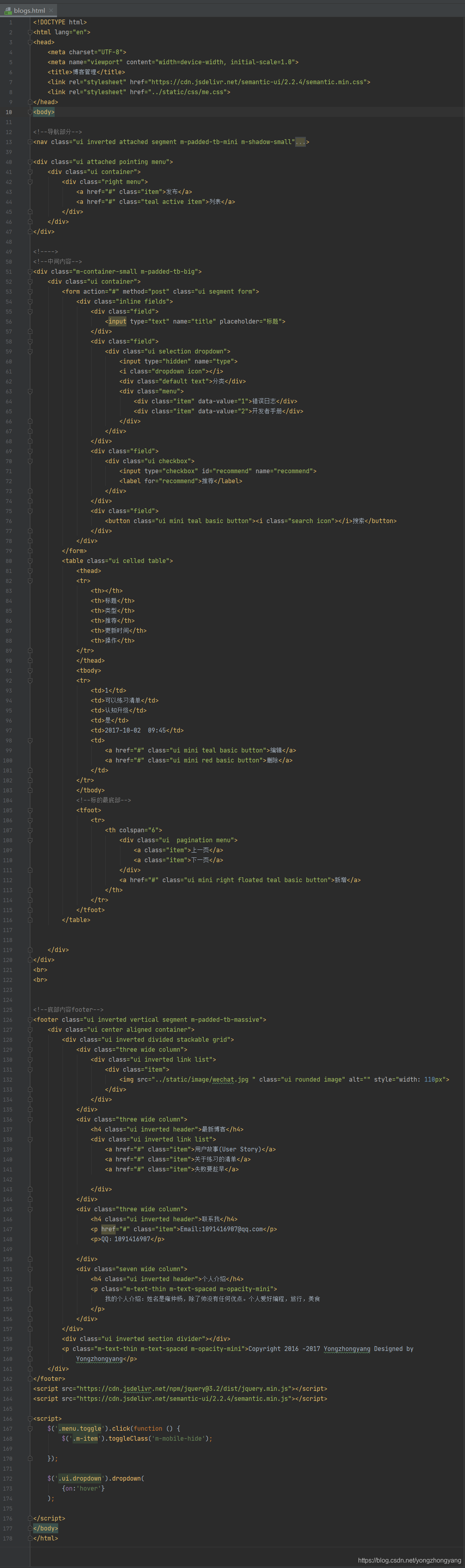Collapse the head section fold on line 3
The image size is (465, 1568).
(x=29, y=42)
